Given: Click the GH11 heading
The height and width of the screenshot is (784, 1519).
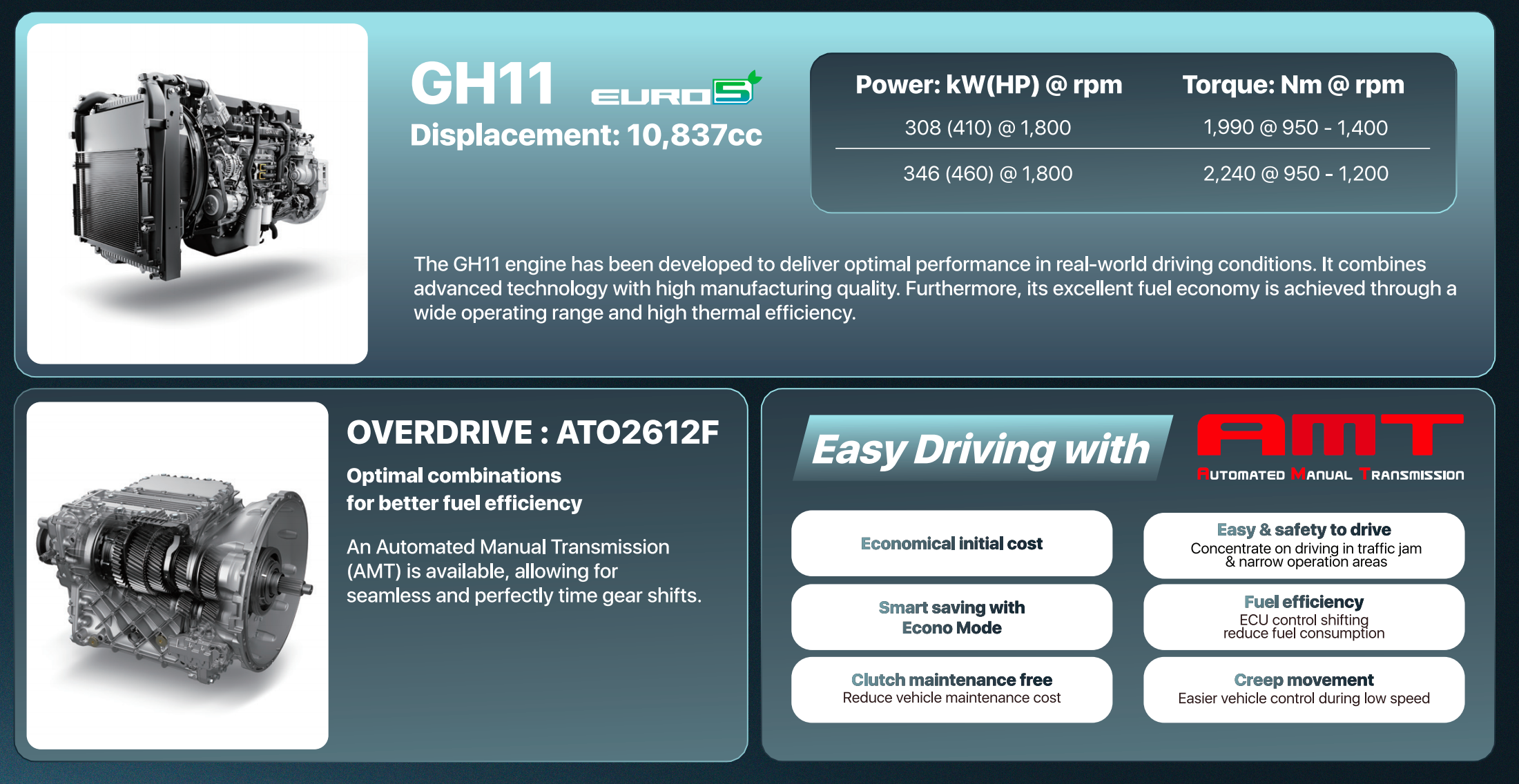Looking at the screenshot, I should (482, 84).
